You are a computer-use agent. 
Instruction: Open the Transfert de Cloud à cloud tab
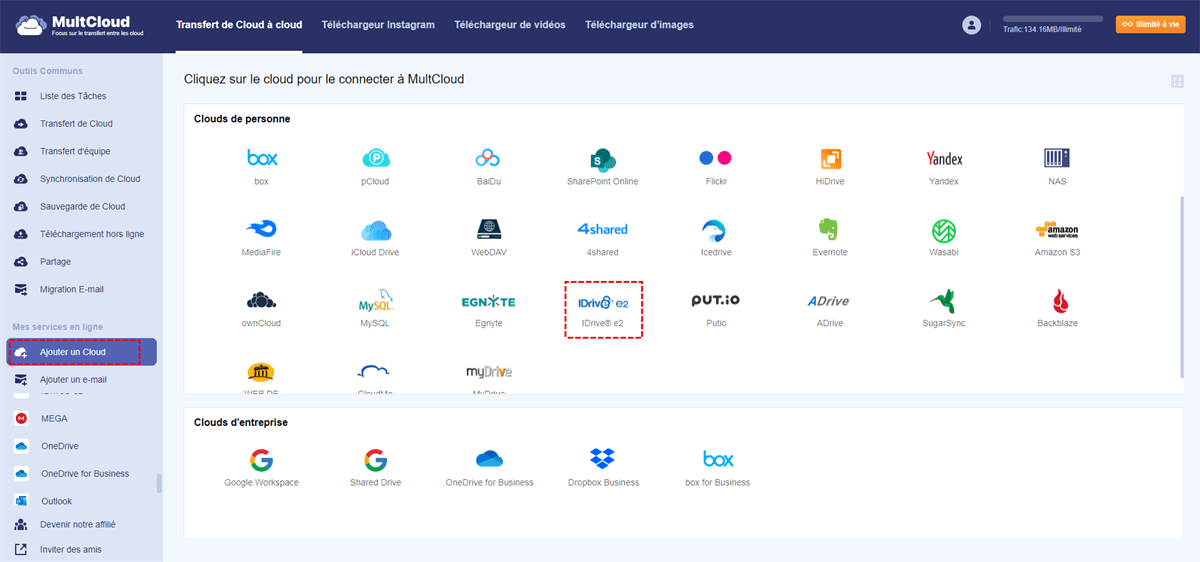[x=239, y=25]
